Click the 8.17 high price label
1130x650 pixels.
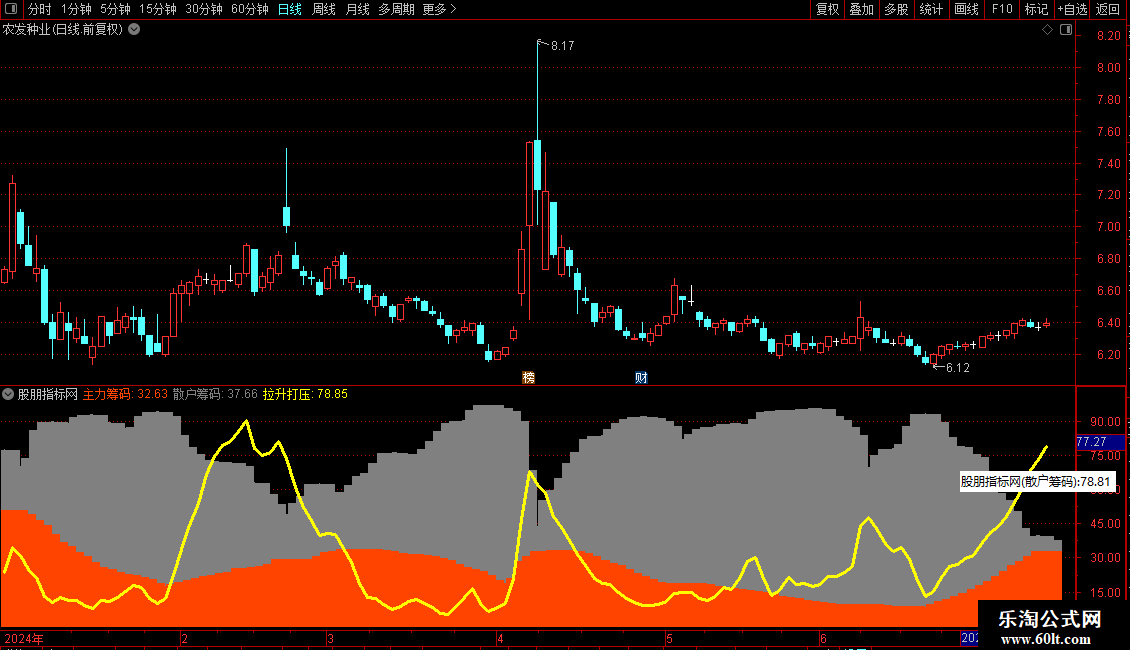(562, 45)
